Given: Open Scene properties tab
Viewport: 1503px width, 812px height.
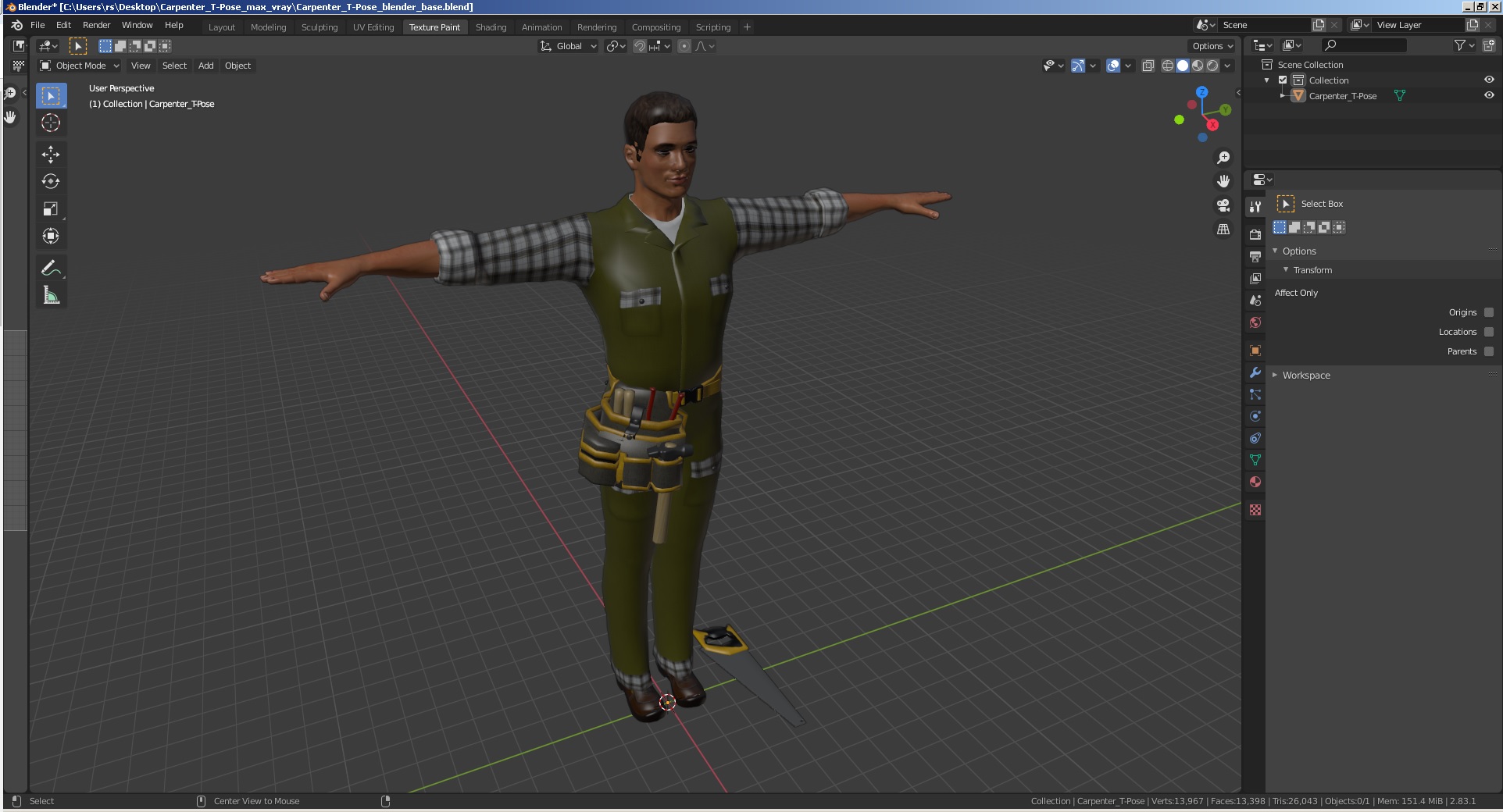Looking at the screenshot, I should coord(1255,301).
